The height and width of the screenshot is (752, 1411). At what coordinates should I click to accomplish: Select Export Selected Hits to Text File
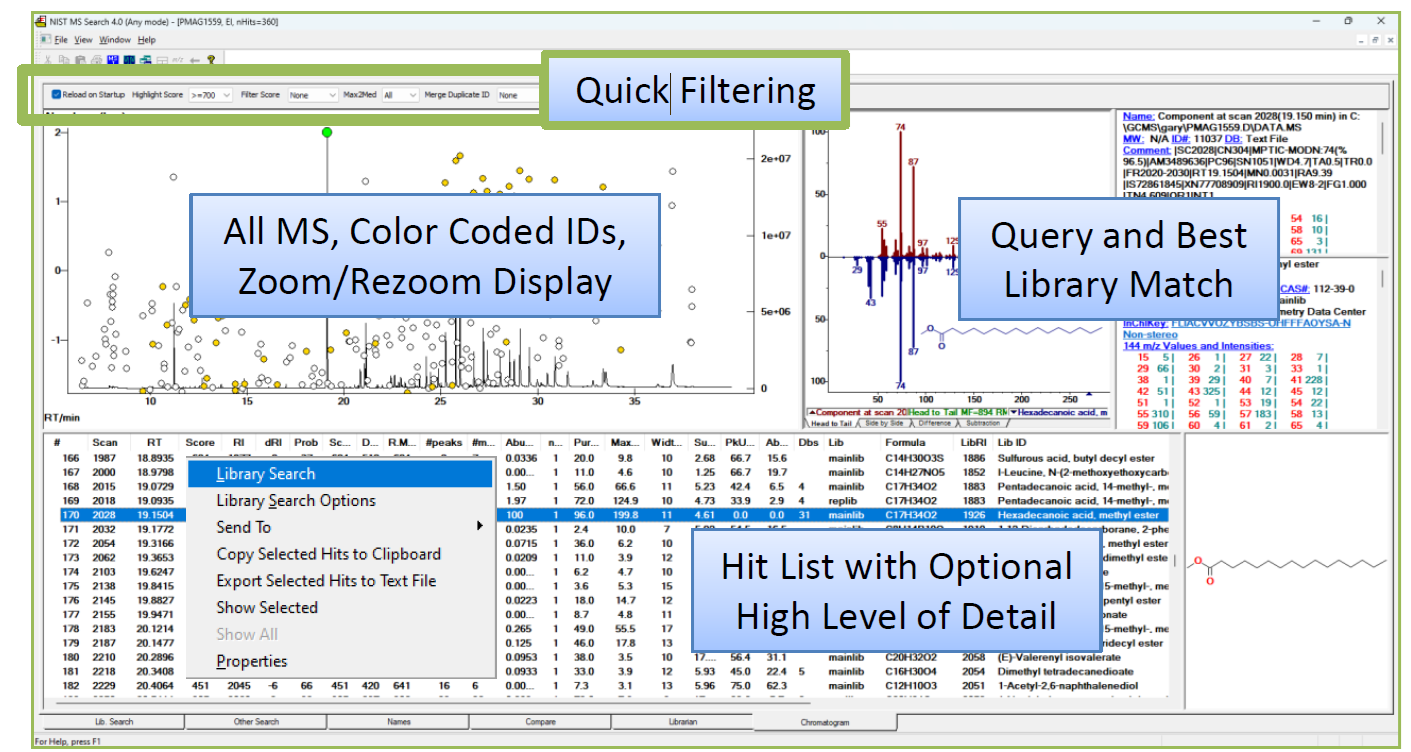(340, 581)
